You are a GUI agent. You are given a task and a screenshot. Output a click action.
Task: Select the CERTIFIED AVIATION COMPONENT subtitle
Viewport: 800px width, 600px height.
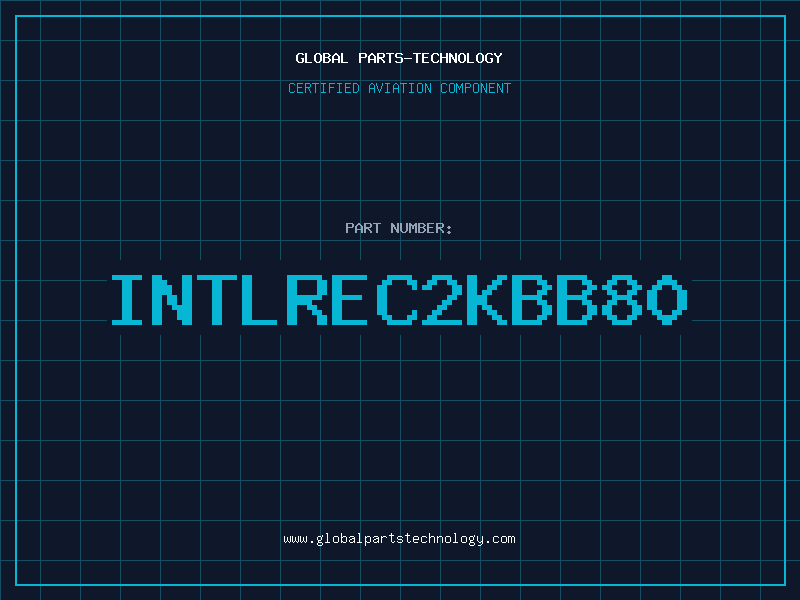coord(399,88)
